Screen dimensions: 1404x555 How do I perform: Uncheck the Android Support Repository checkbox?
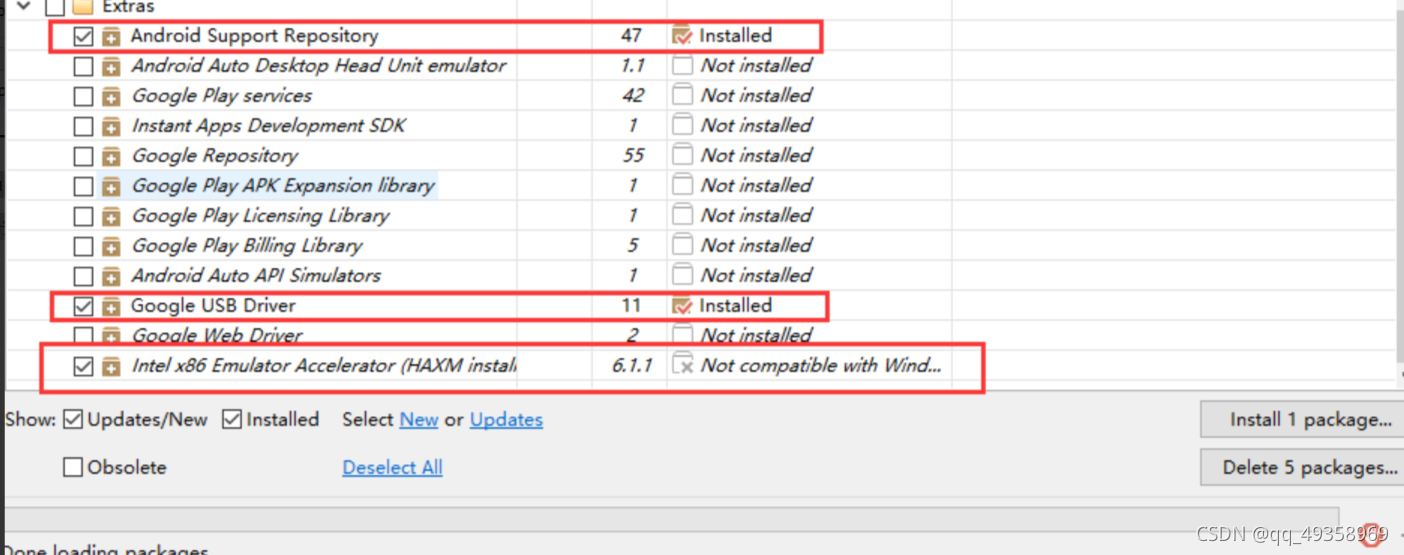click(x=83, y=37)
